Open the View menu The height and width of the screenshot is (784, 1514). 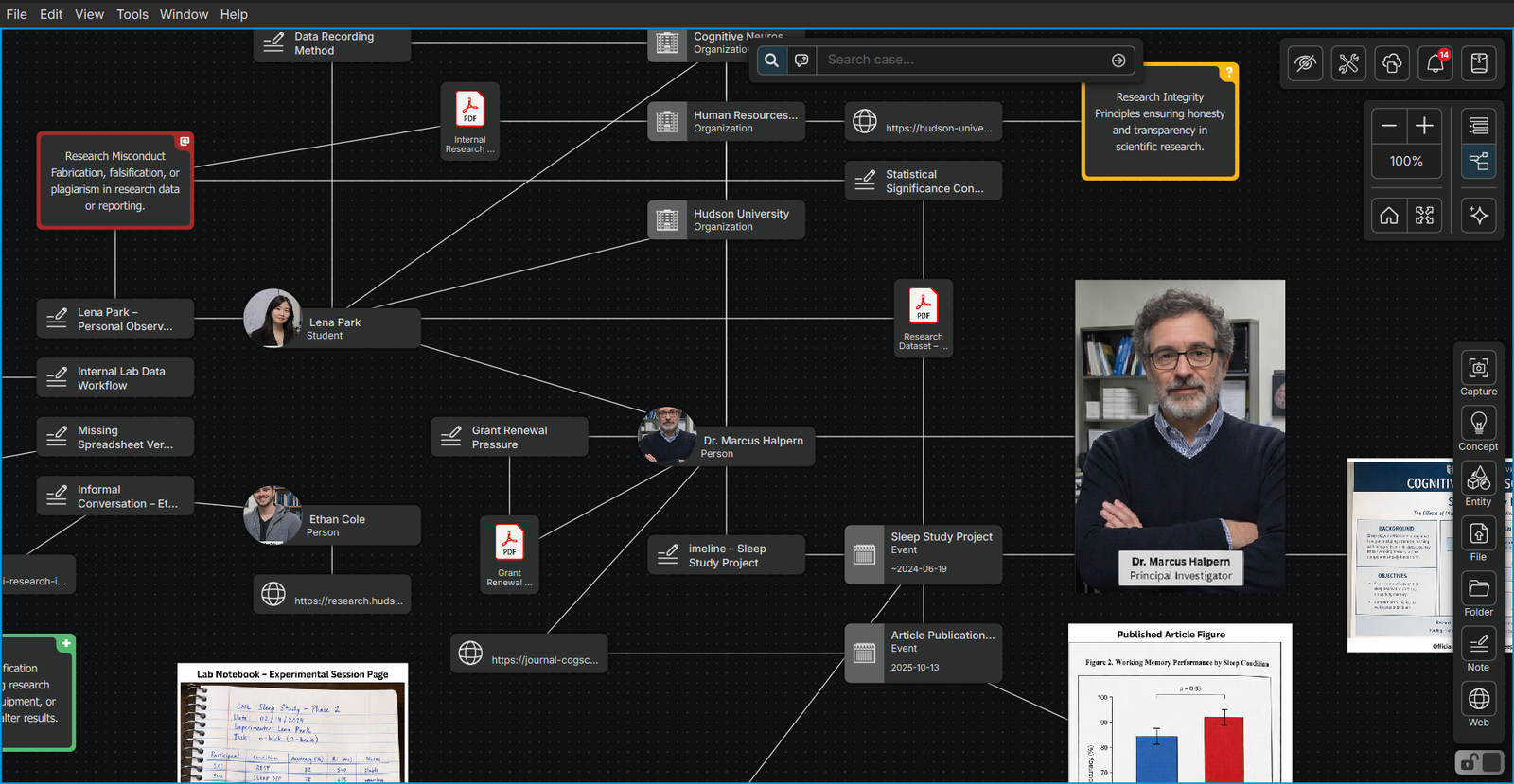click(x=90, y=14)
